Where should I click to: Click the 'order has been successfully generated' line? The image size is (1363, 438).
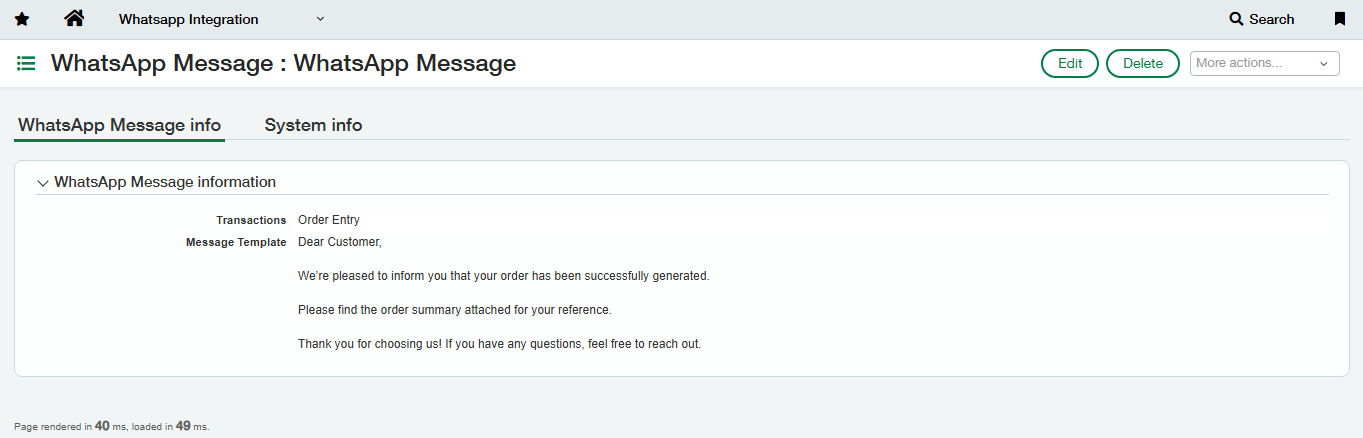504,276
